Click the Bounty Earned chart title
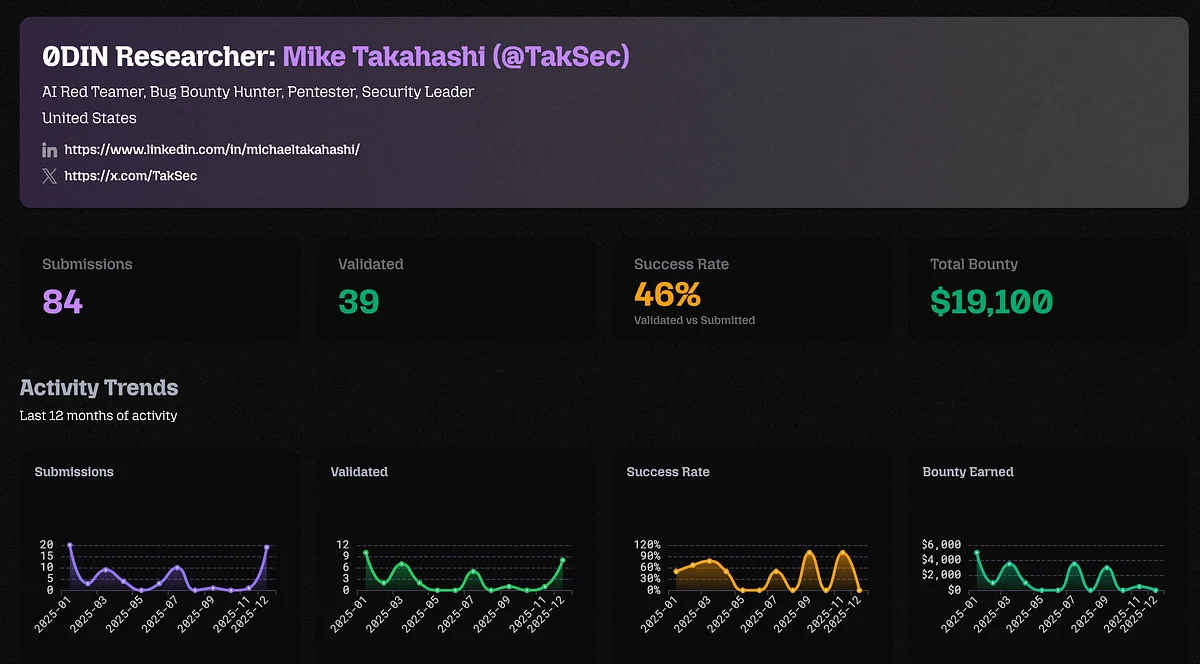Screen dimensions: 1200x664 coord(968,472)
